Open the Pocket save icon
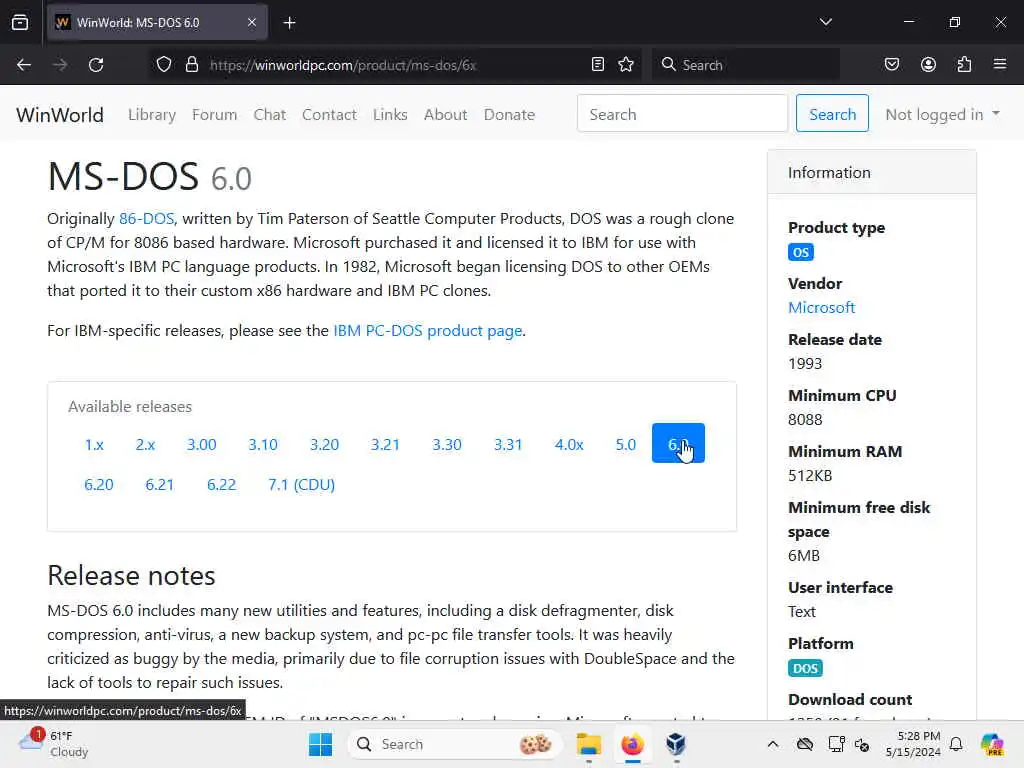 891,65
